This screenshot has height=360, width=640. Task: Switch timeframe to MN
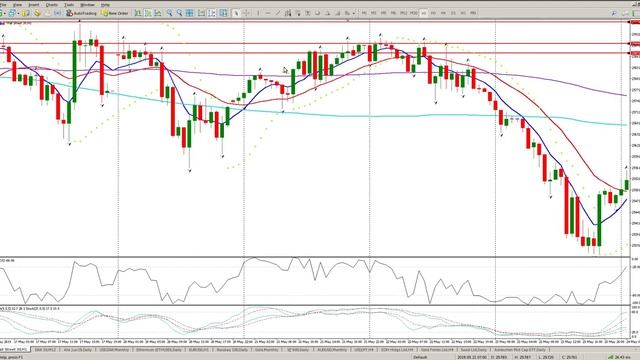[473, 13]
